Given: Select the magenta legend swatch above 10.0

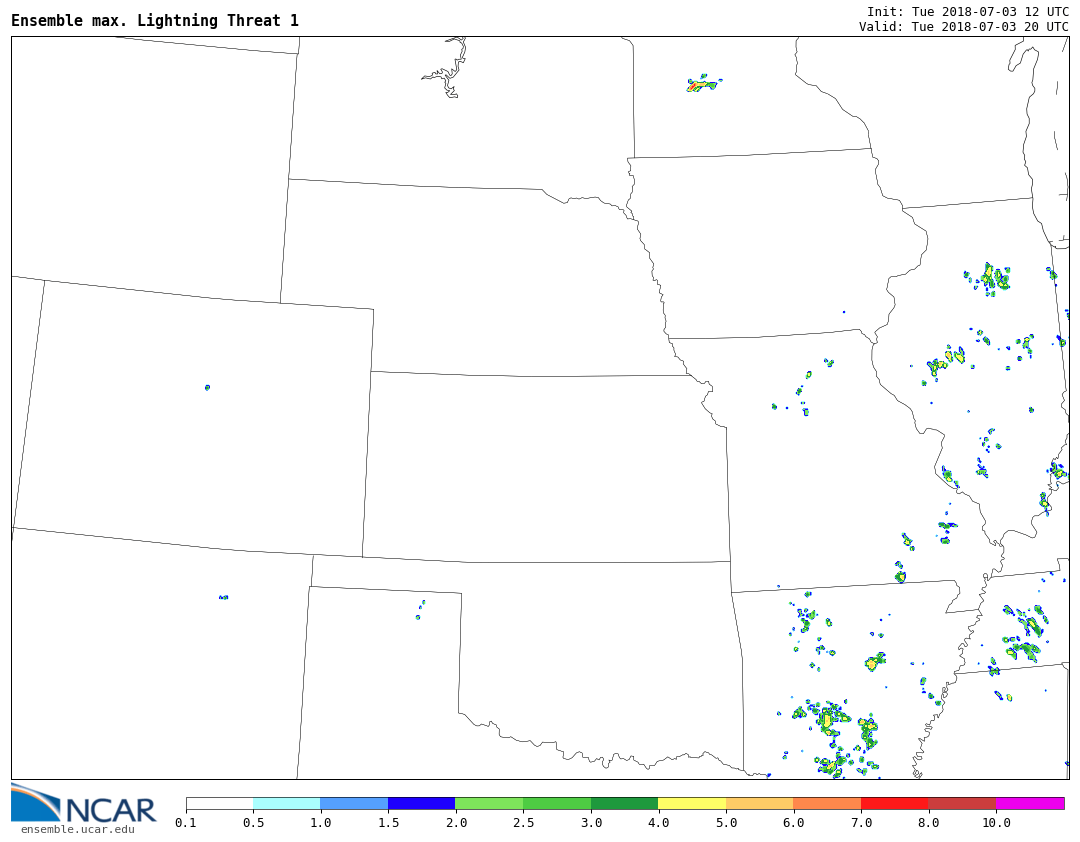Looking at the screenshot, I should tap(1029, 803).
